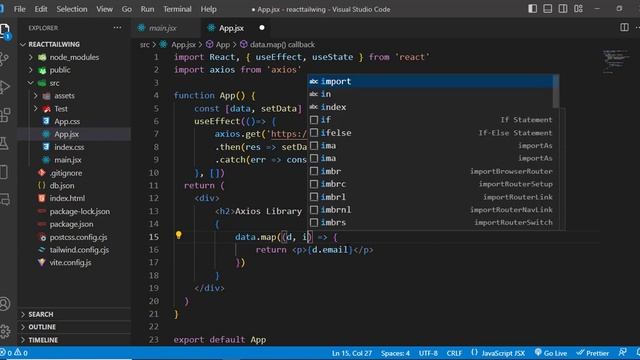Open the Terminal menu
640x360 pixels.
(x=177, y=9)
